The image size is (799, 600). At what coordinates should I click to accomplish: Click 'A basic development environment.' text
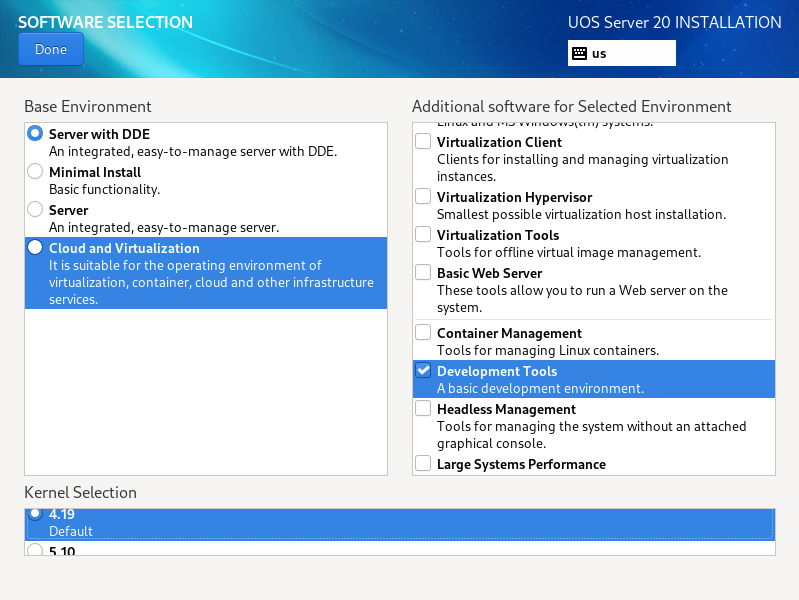pos(541,388)
